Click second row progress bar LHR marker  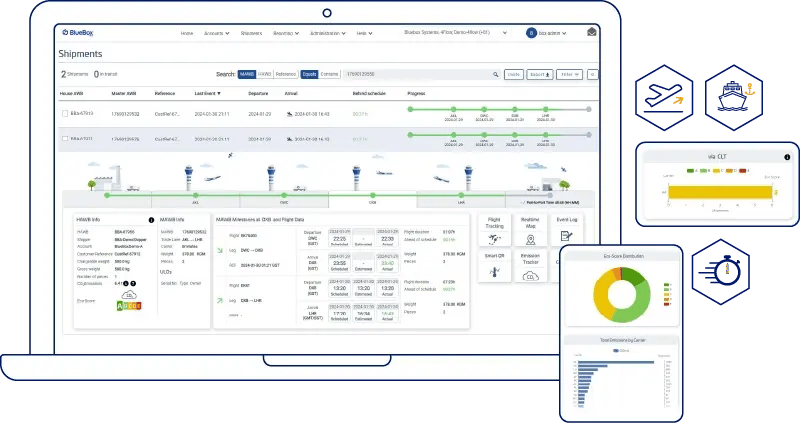[x=545, y=135]
